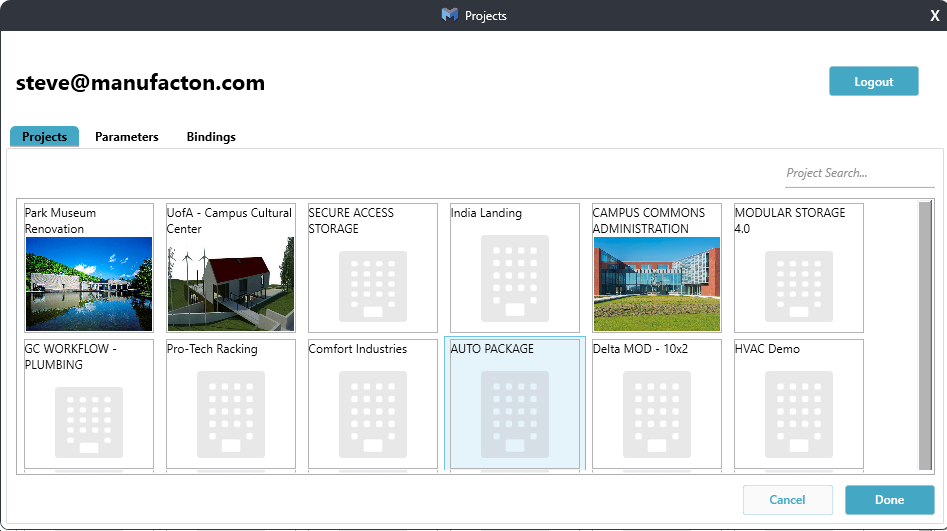The height and width of the screenshot is (531, 947).
Task: Choose the MODULAR STORAGE 4.0 building icon
Action: click(799, 285)
